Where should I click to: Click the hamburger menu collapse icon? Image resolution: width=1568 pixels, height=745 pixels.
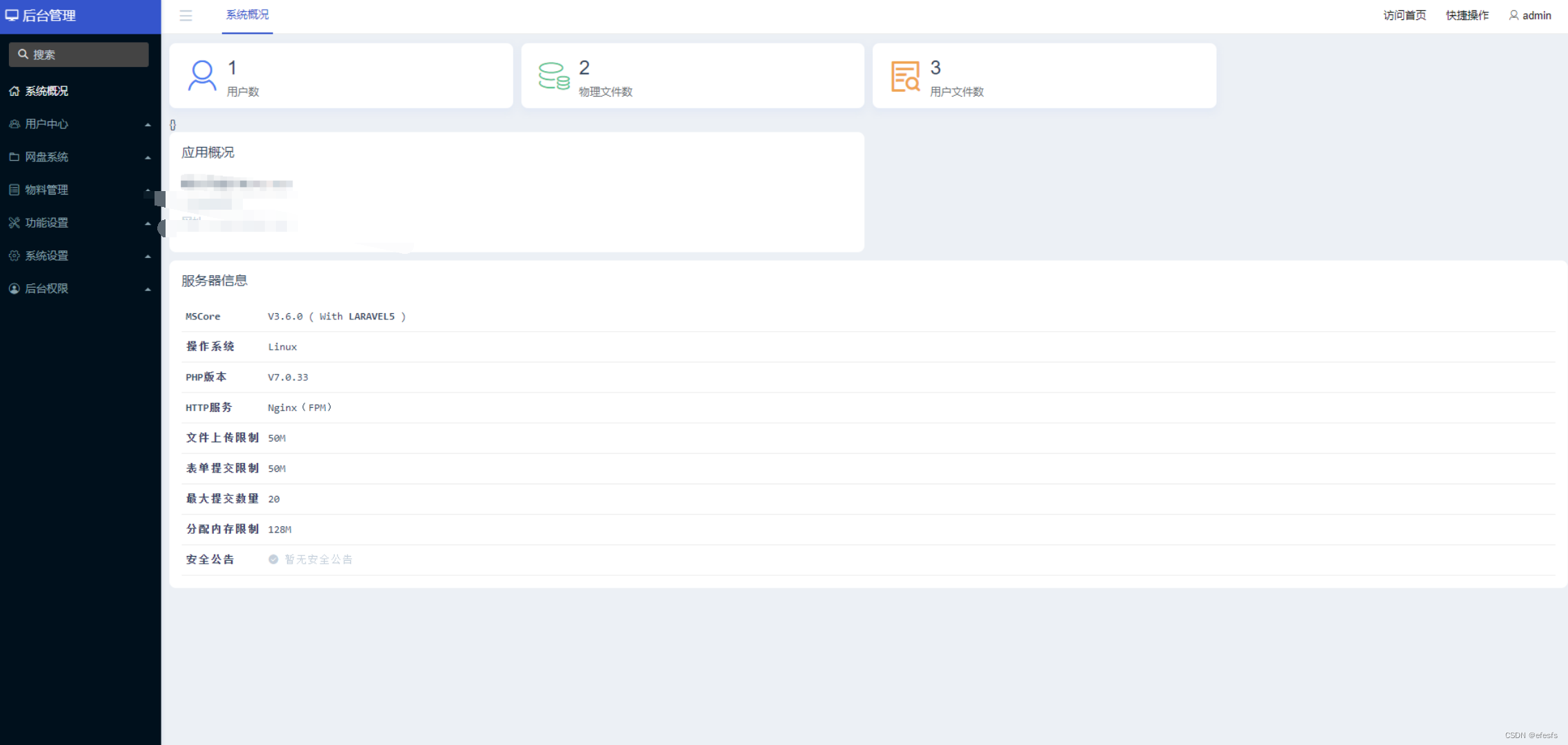(186, 15)
